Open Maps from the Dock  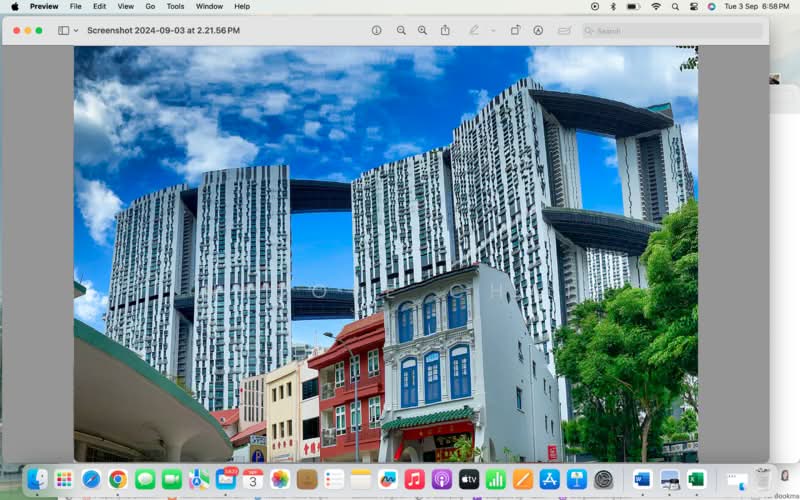point(199,480)
